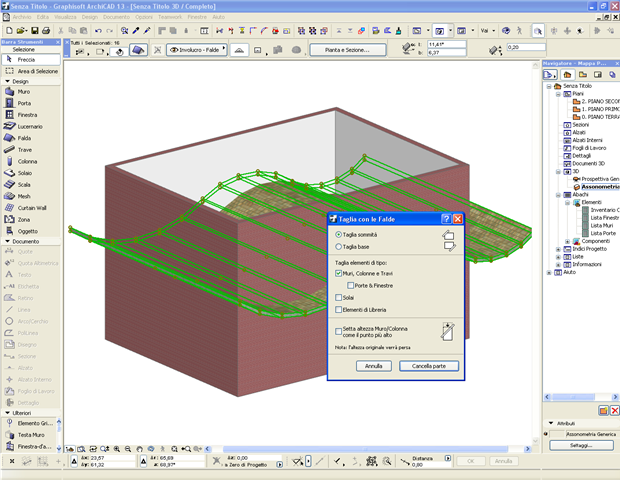Select the Muro wall tool
Image resolution: width=620 pixels, height=480 pixels.
click(24, 92)
